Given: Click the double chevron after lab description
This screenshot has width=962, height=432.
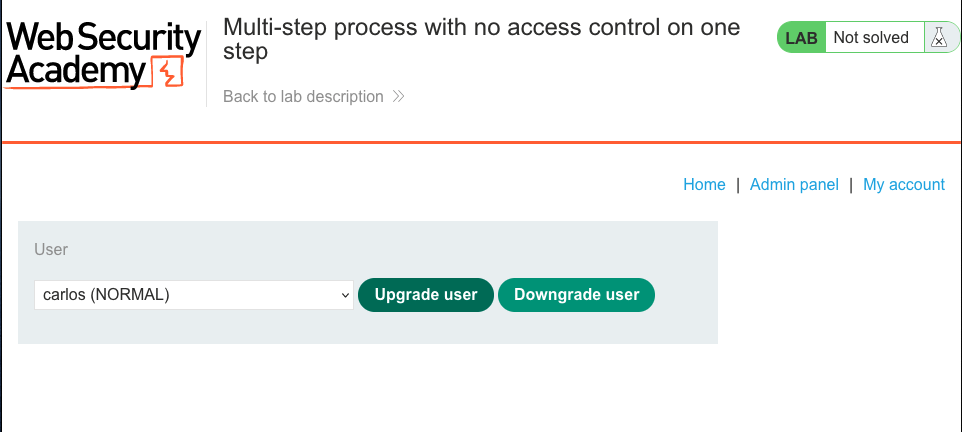Looking at the screenshot, I should (x=398, y=96).
